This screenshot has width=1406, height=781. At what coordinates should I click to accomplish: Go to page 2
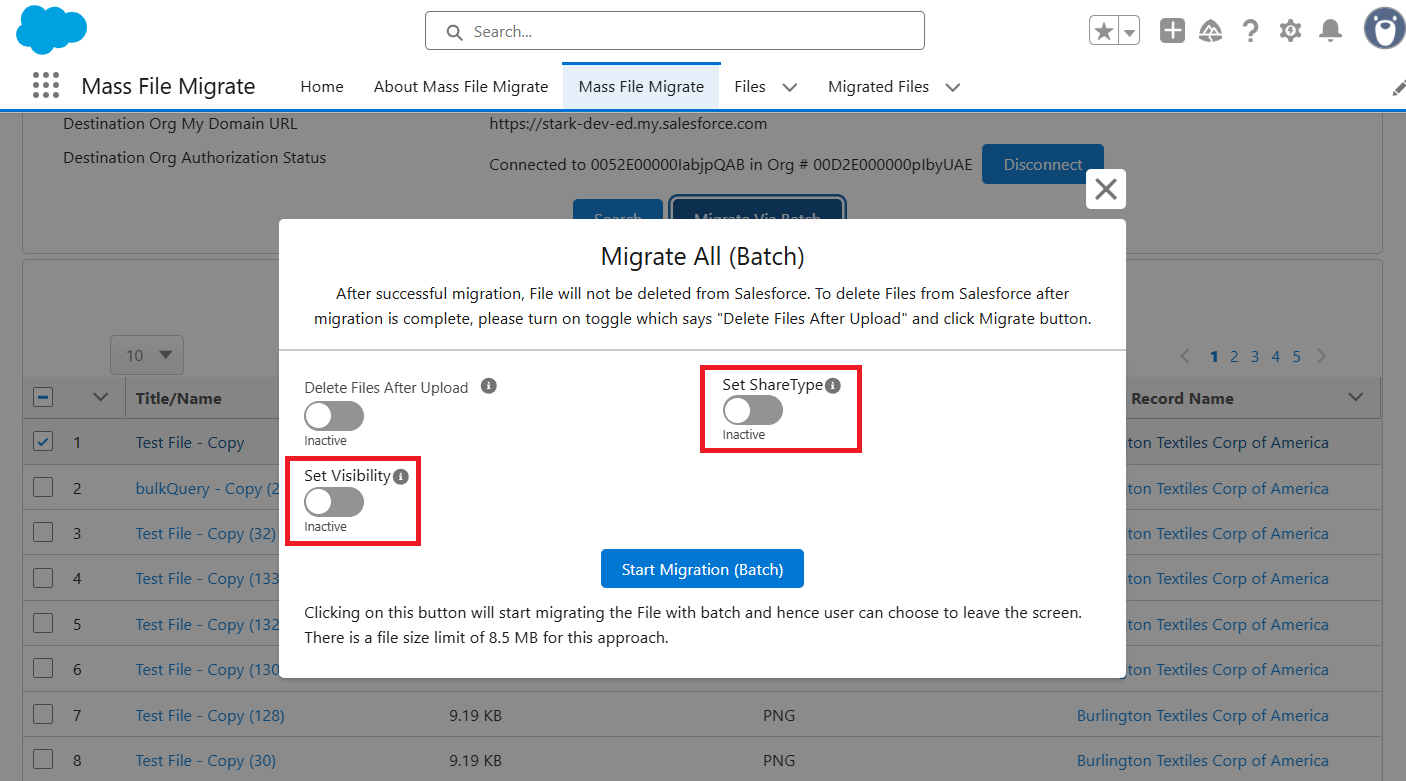point(1235,357)
